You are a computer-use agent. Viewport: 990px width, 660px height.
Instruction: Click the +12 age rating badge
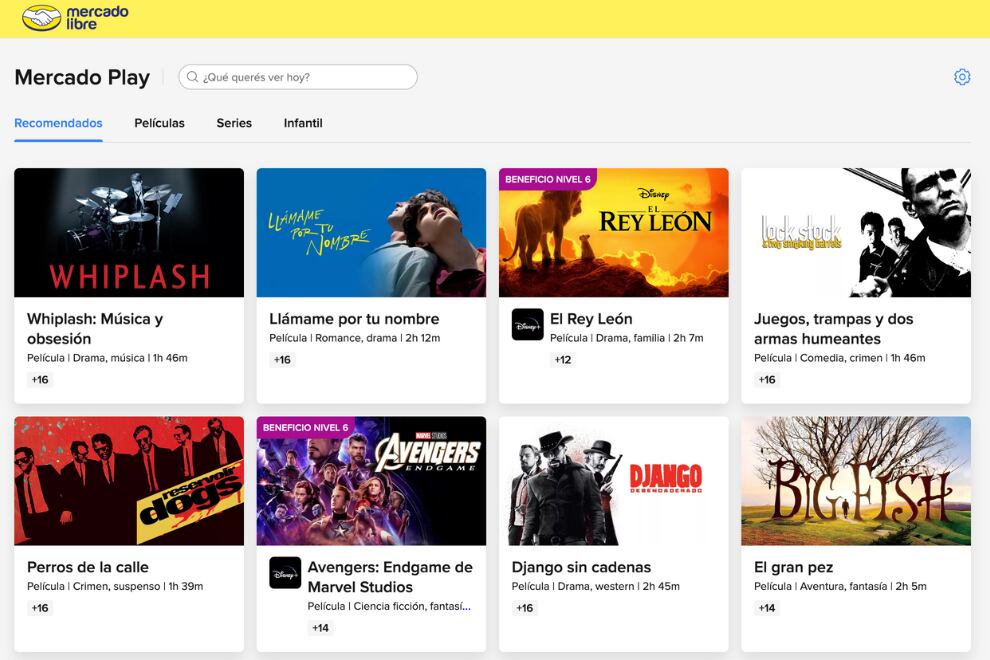tap(563, 359)
